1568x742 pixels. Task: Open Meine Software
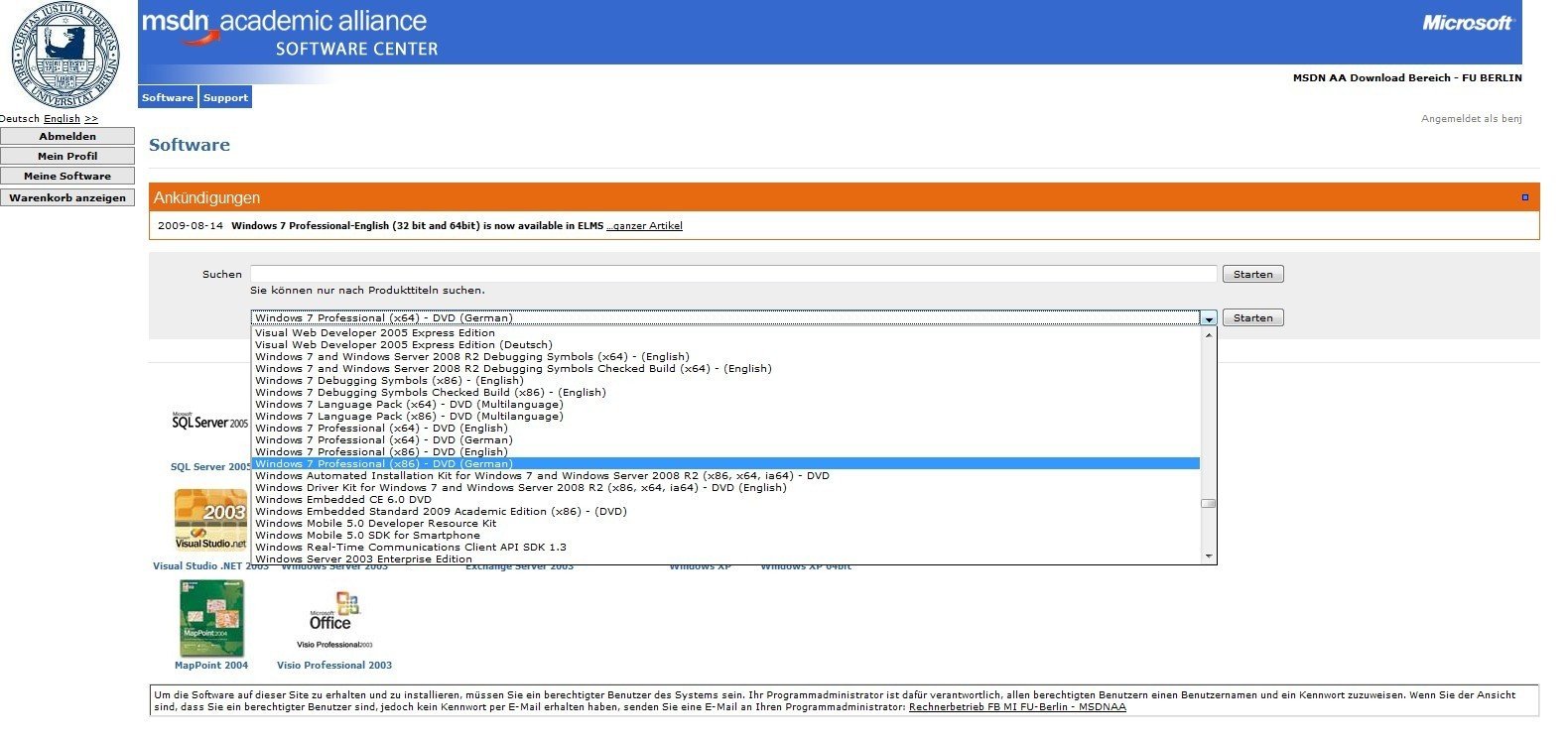pyautogui.click(x=67, y=176)
